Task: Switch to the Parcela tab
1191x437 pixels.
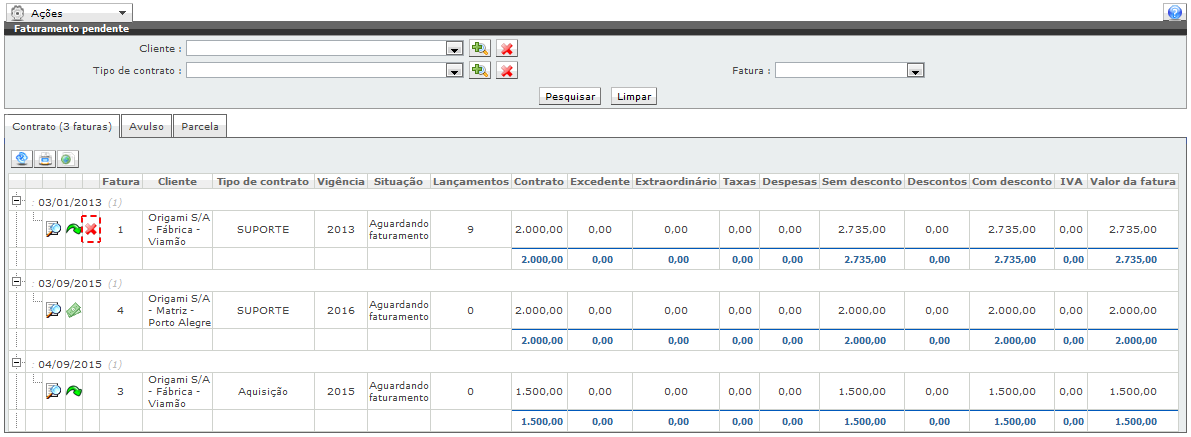Action: click(x=200, y=127)
